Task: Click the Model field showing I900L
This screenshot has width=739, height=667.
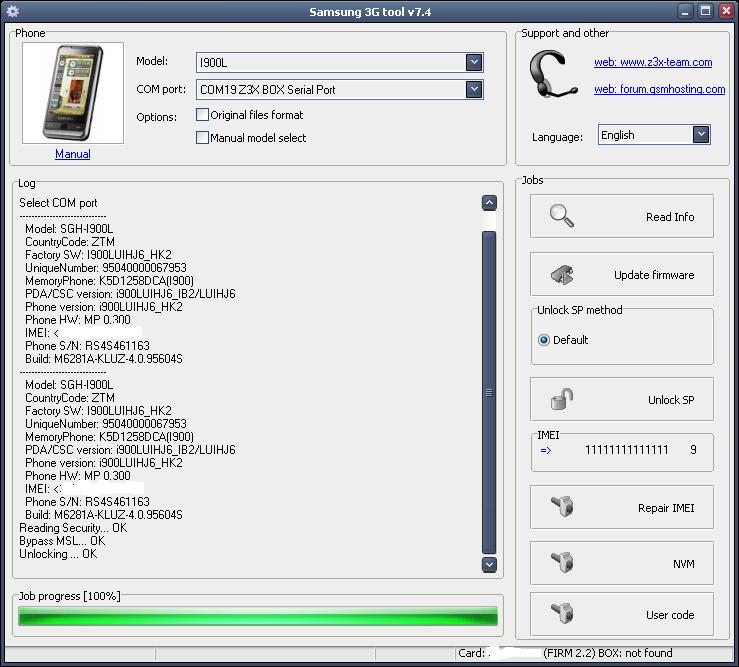Action: pyautogui.click(x=339, y=62)
